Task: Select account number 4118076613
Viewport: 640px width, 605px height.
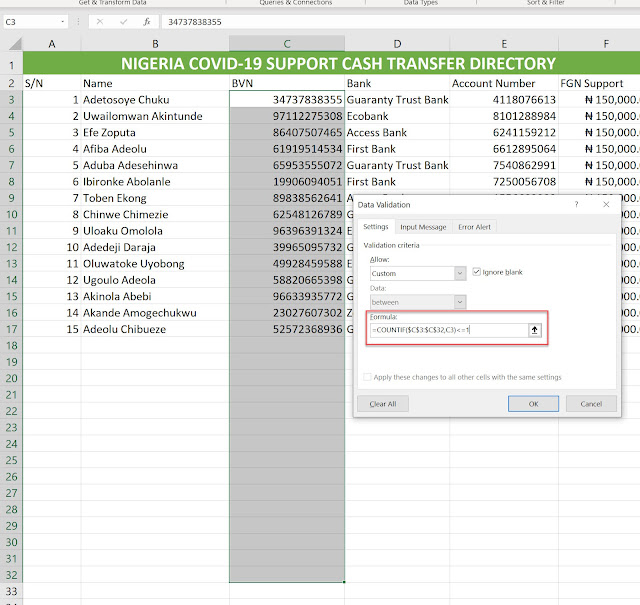Action: 504,100
